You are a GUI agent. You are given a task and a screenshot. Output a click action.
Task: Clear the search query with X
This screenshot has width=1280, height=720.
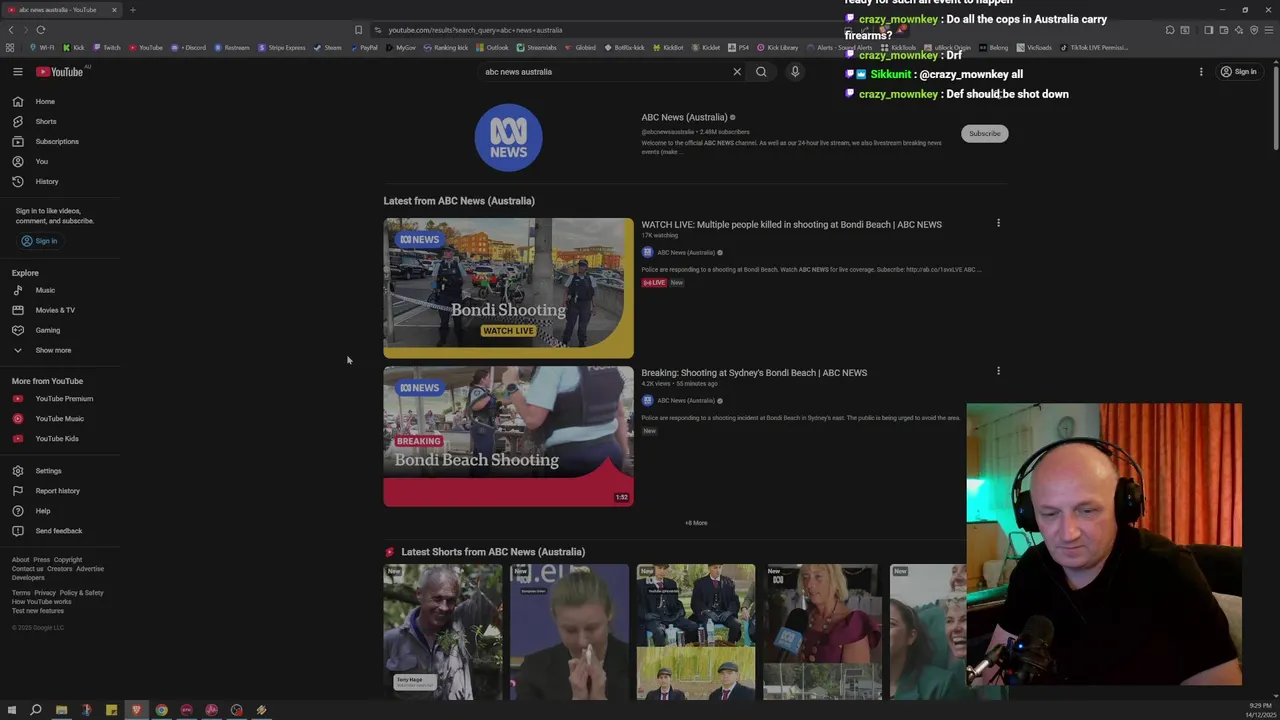(x=737, y=72)
